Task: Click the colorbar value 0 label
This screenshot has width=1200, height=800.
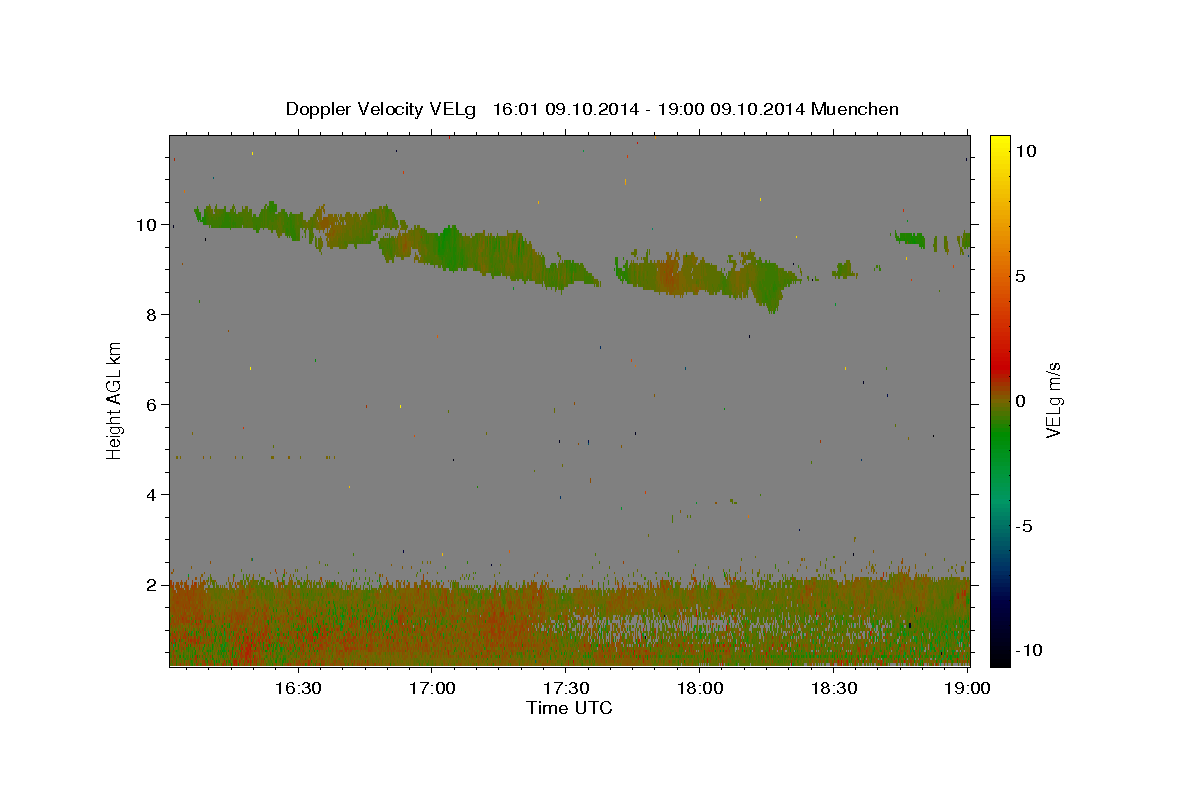Action: coord(1020,401)
